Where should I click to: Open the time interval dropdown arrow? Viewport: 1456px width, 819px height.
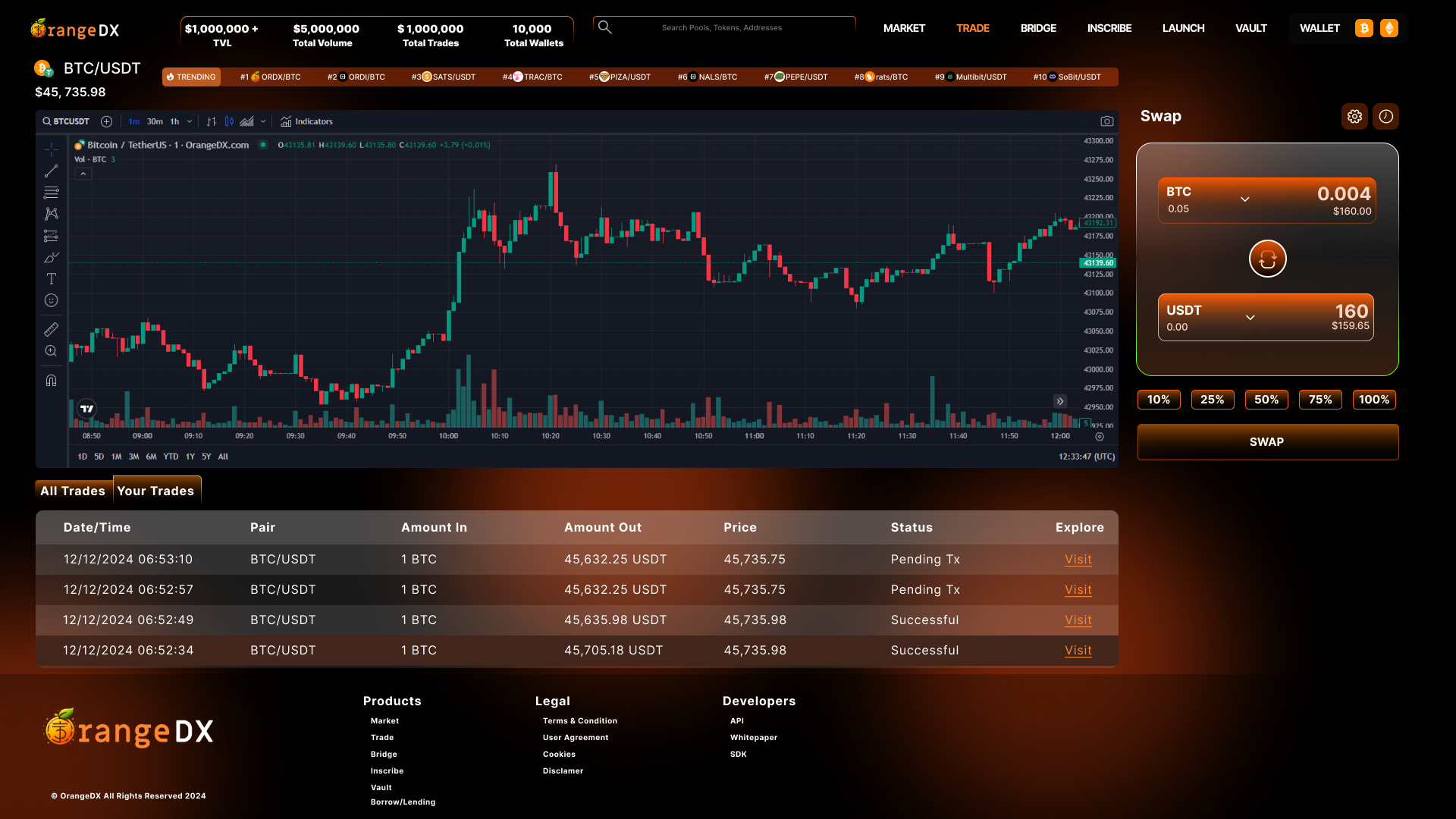point(190,121)
